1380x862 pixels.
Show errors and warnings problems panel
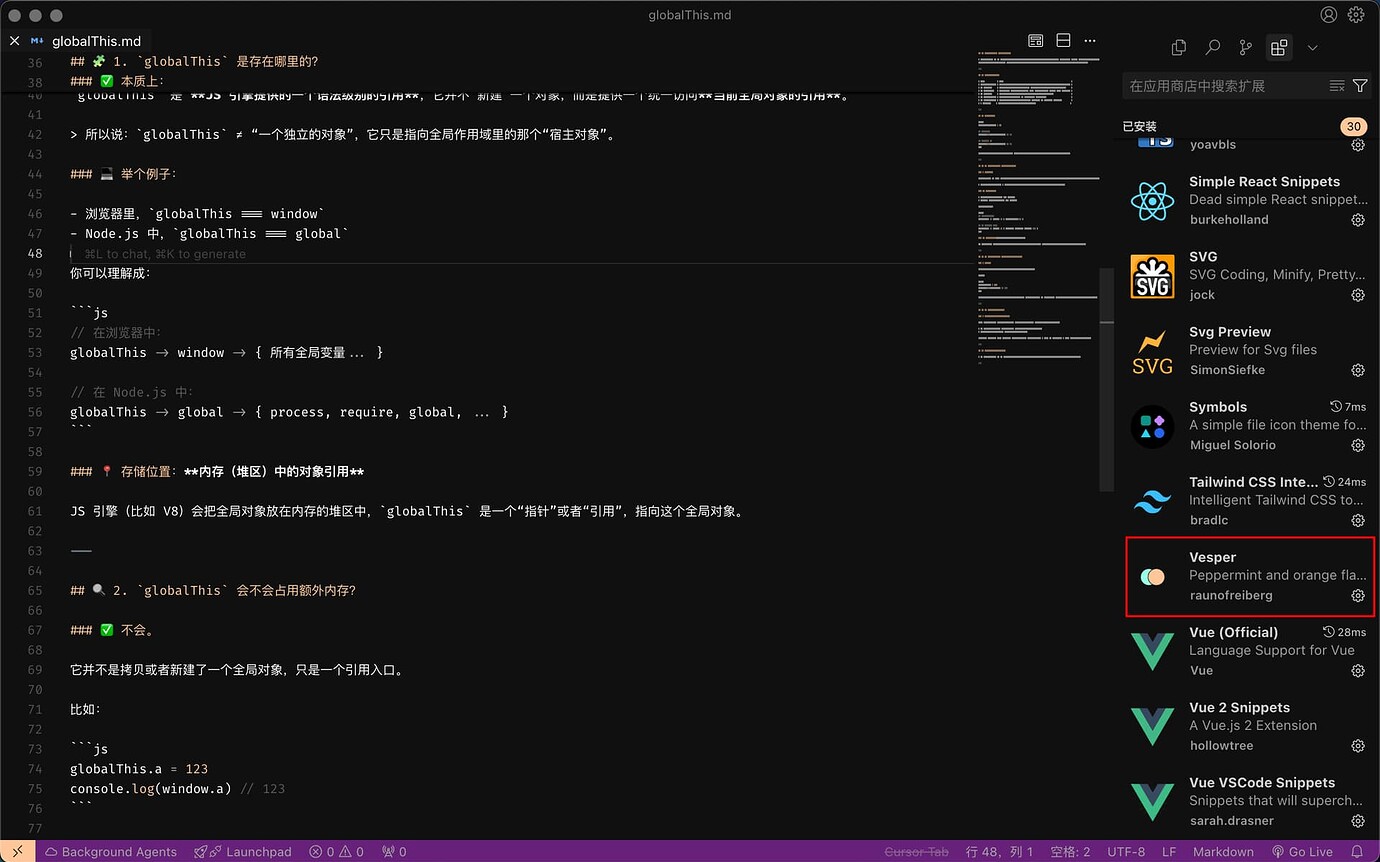[x=336, y=851]
